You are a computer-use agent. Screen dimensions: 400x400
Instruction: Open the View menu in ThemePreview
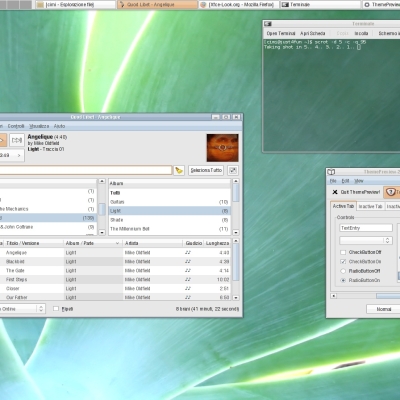click(359, 181)
